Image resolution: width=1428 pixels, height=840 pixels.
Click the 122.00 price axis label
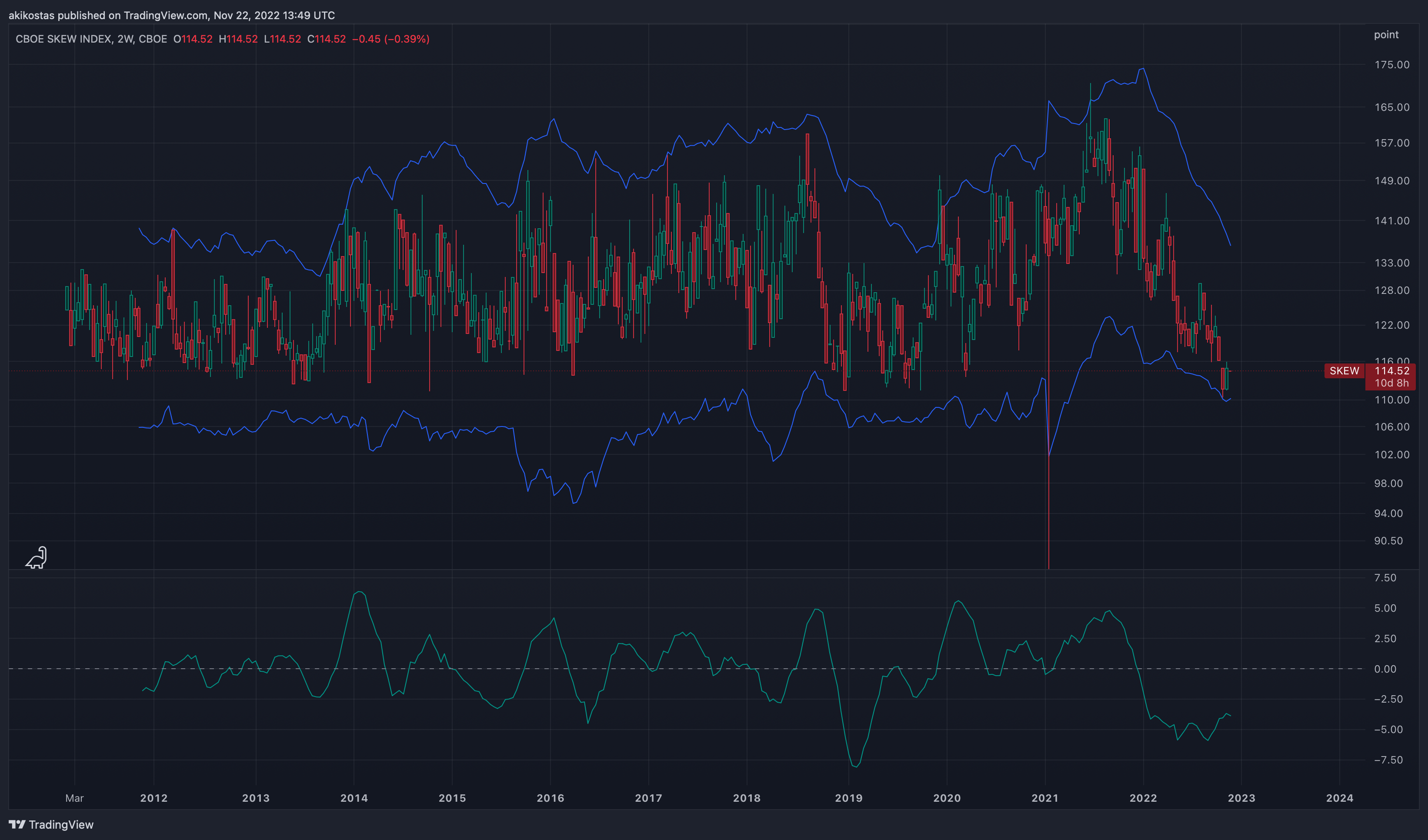1392,325
